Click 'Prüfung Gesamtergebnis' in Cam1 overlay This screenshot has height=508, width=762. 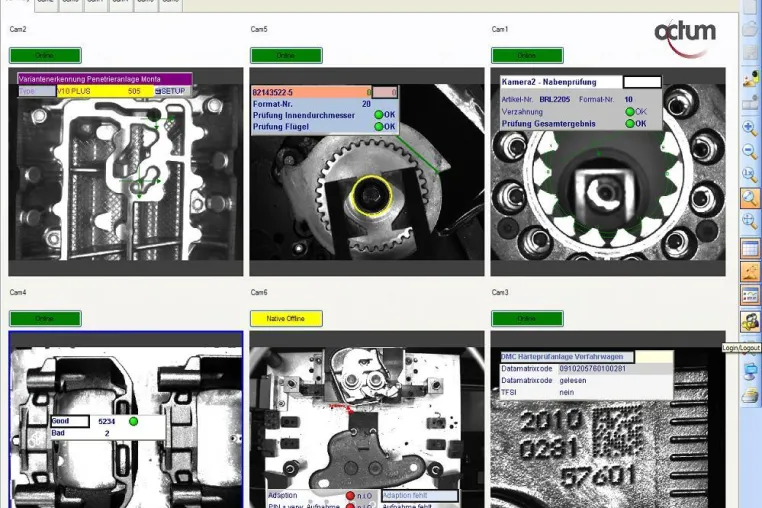pos(548,123)
